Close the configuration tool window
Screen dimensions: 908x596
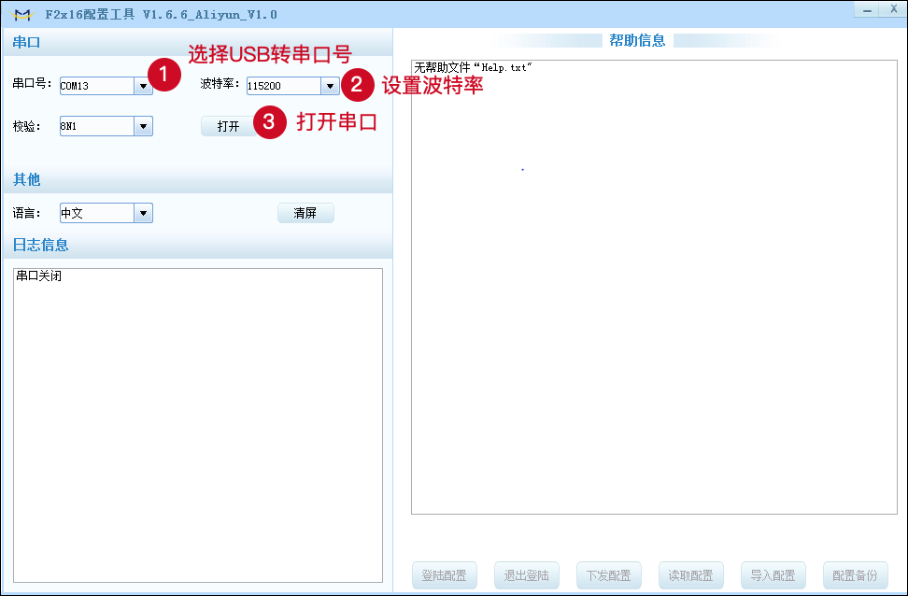pyautogui.click(x=893, y=10)
